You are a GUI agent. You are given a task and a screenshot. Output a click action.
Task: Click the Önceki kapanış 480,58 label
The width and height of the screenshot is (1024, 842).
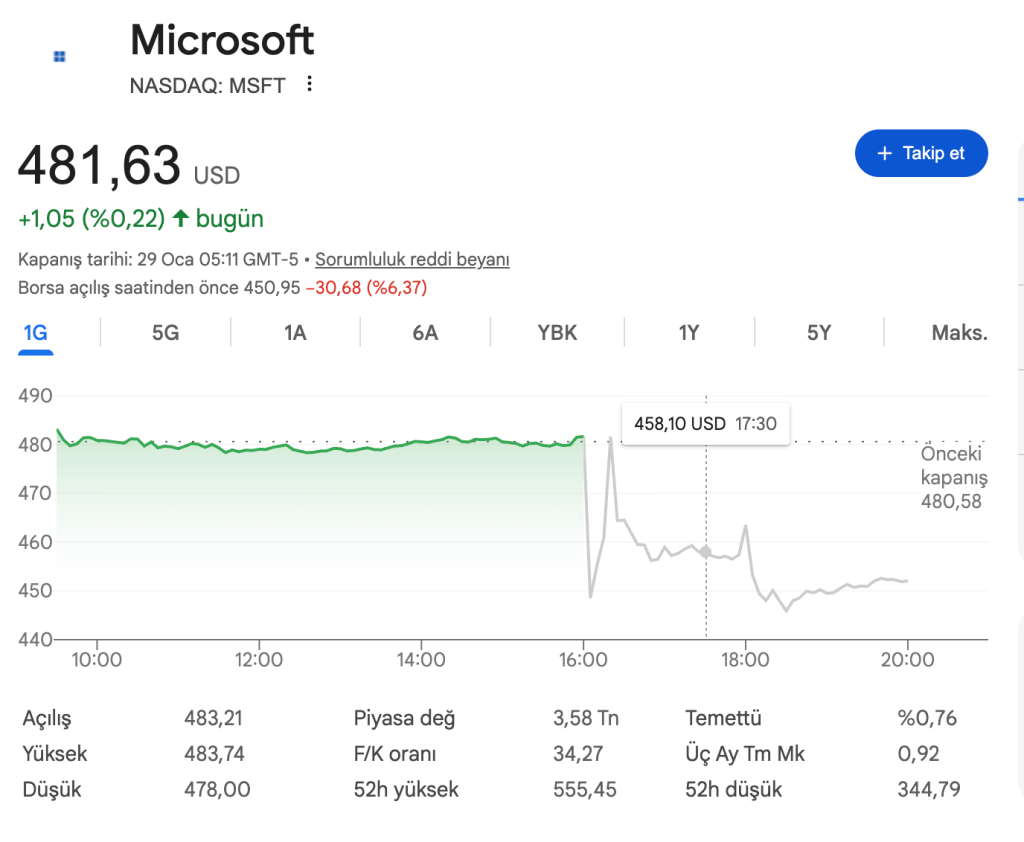click(953, 477)
